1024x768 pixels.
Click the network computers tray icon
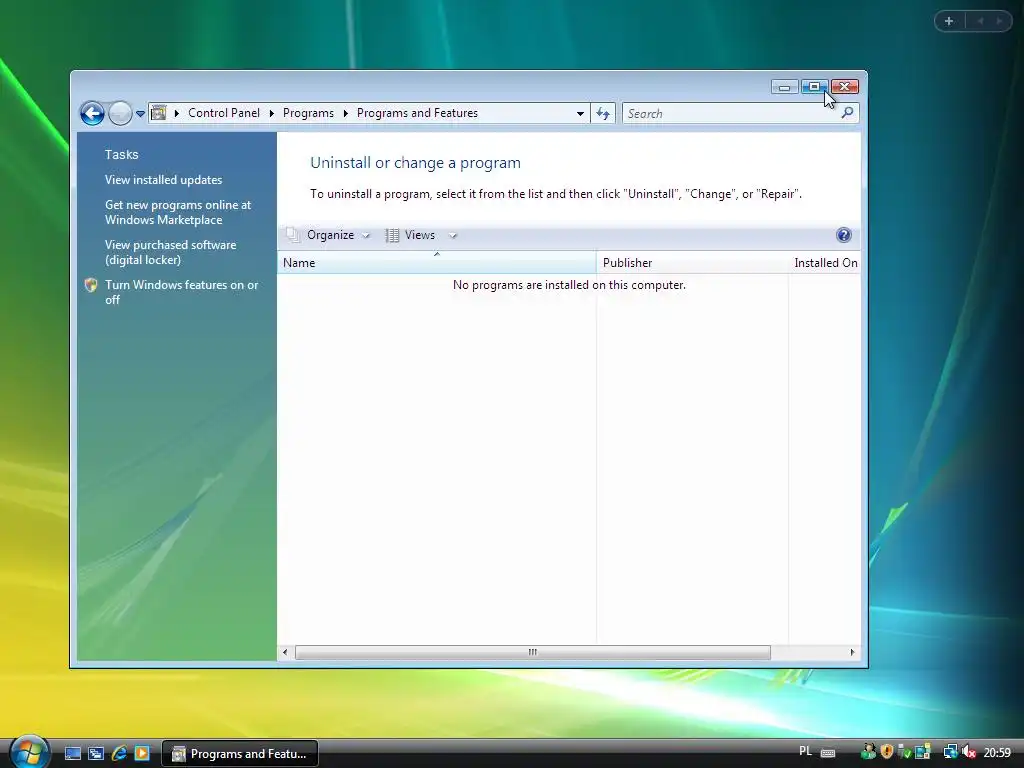950,752
